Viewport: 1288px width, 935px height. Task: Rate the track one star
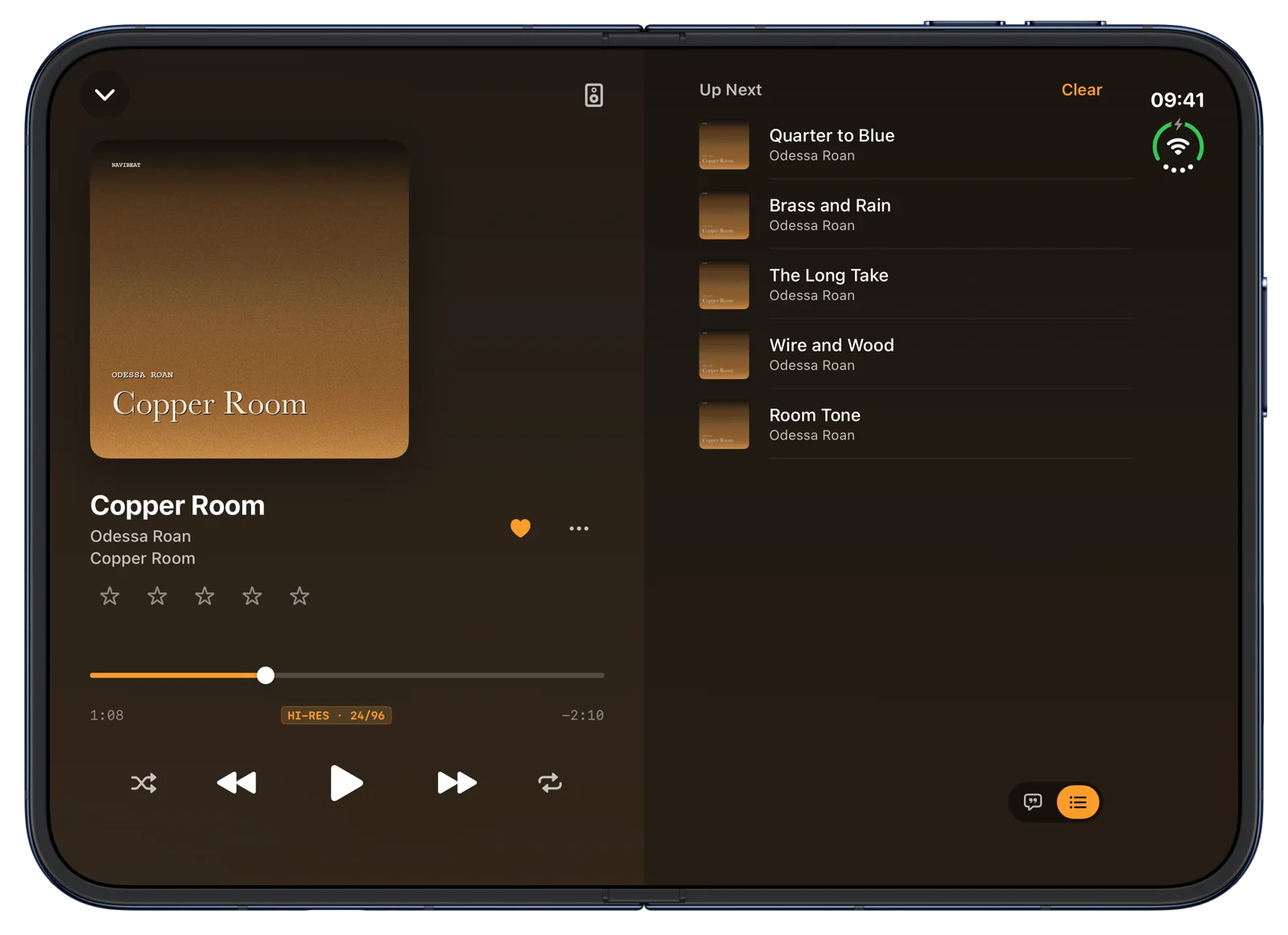[x=109, y=595]
